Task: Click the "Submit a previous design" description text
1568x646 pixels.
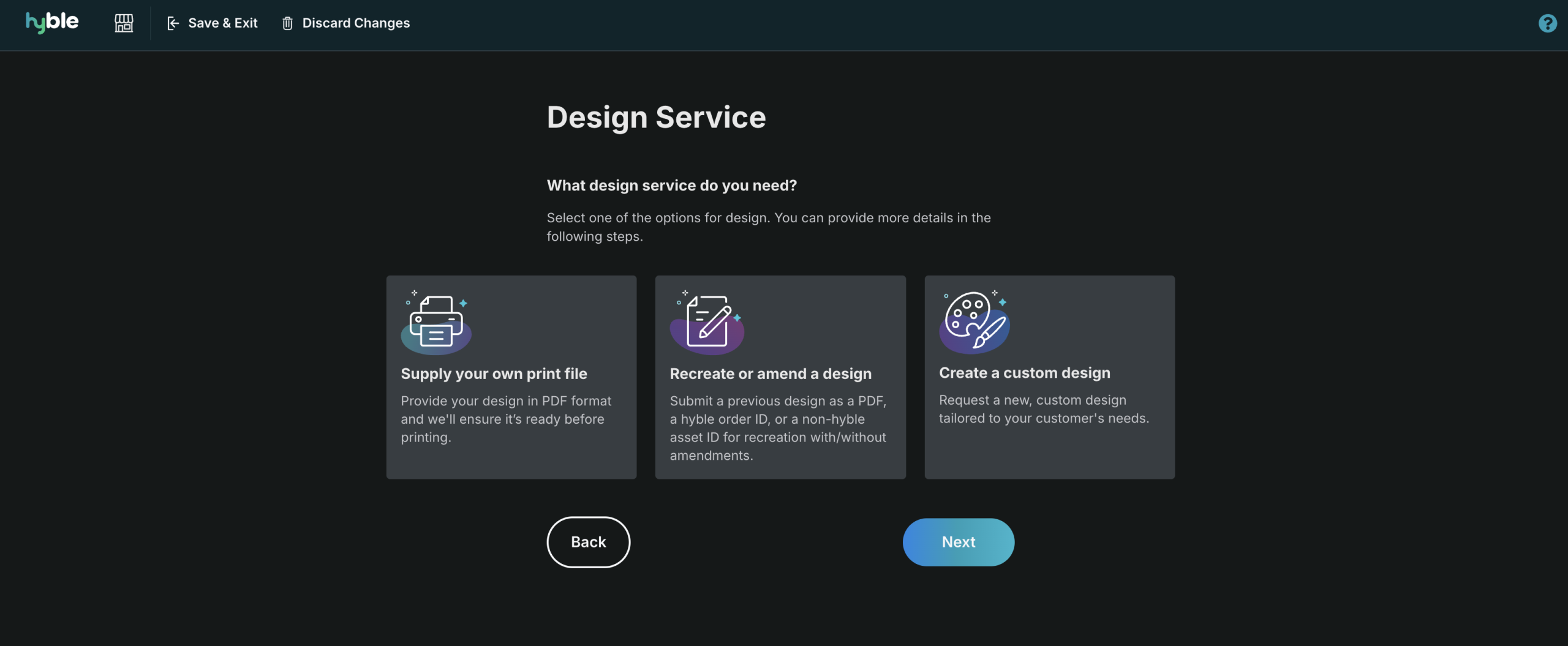Action: pos(778,428)
